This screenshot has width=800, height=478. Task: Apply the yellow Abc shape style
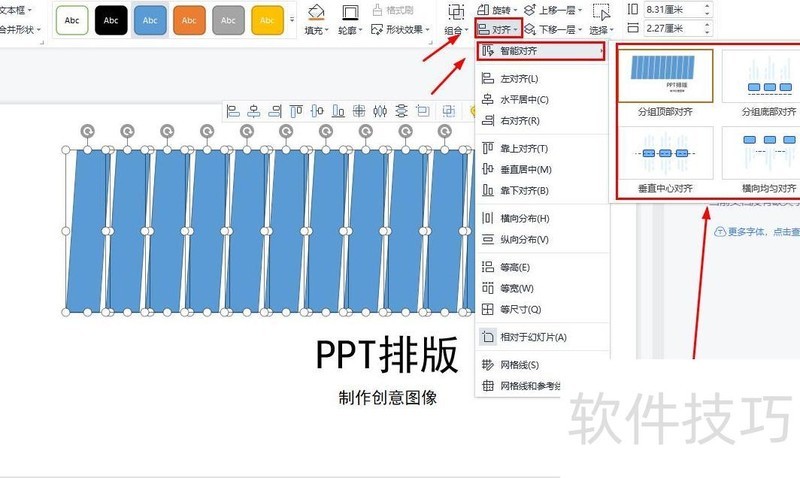click(x=267, y=20)
